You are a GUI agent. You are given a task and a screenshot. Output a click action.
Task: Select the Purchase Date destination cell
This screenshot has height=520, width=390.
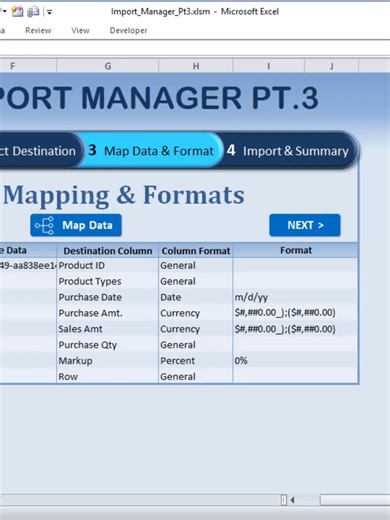click(108, 297)
